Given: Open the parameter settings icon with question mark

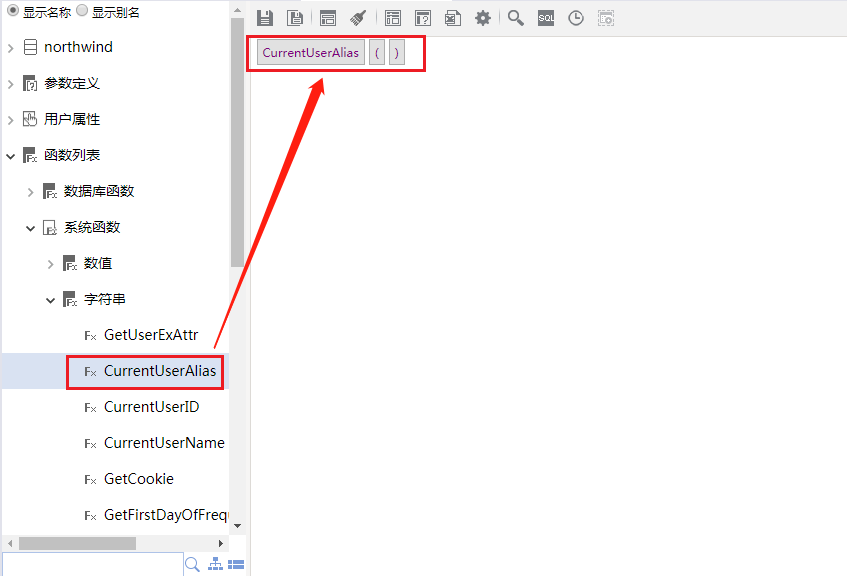Looking at the screenshot, I should 423,18.
